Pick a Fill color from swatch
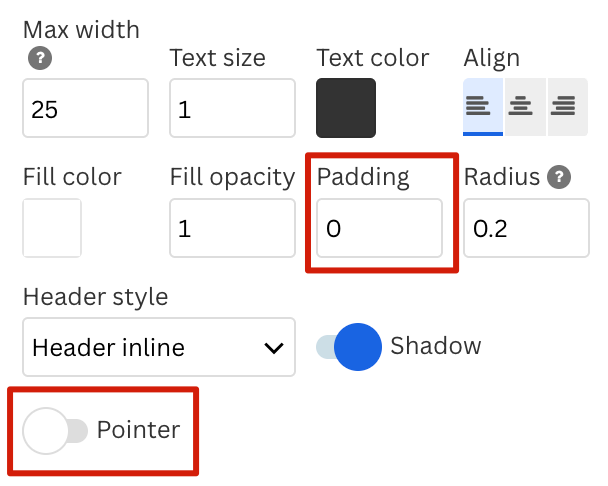Viewport: 608px width, 486px height. (52, 229)
